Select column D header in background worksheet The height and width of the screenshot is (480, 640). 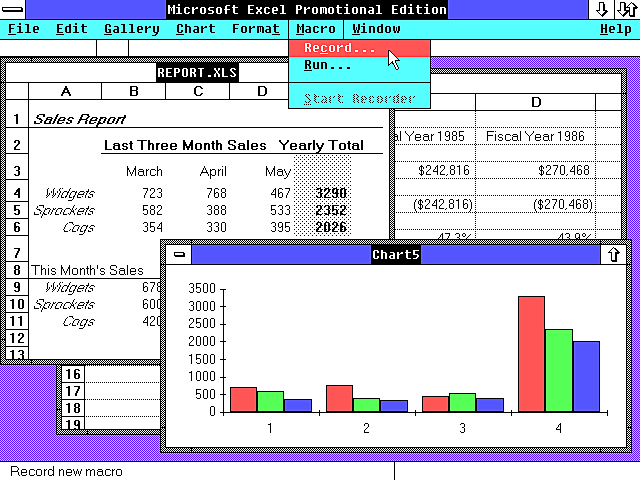point(536,102)
